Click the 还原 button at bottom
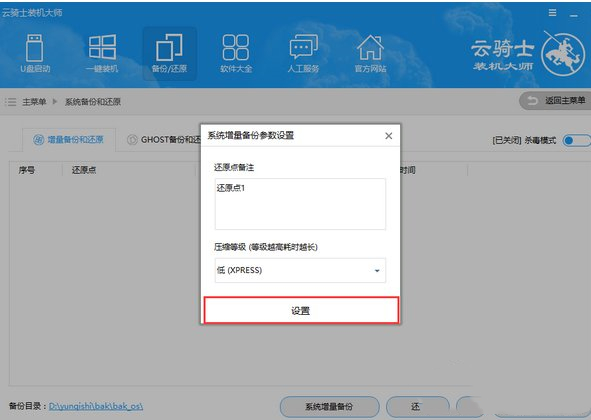The image size is (591, 420). (417, 407)
